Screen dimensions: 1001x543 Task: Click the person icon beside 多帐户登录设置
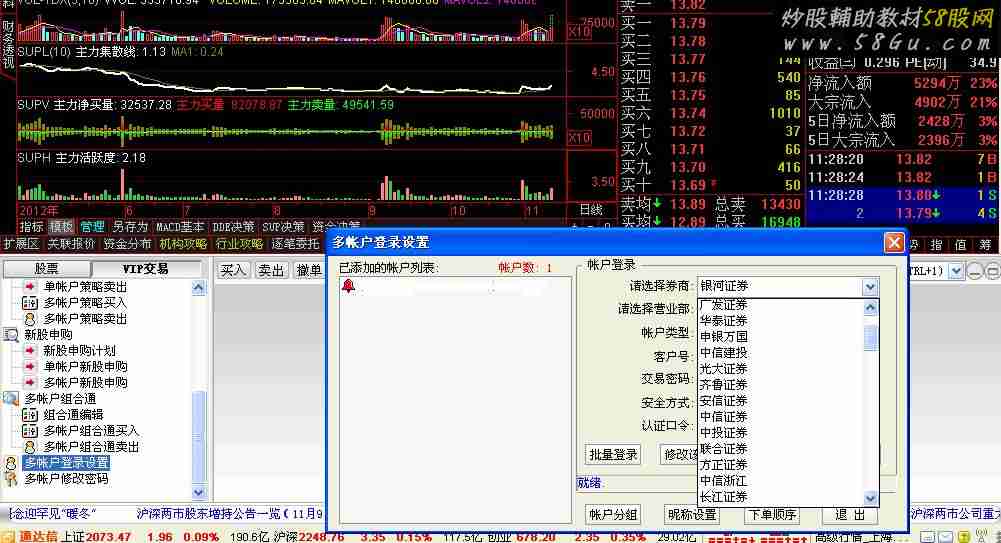pos(11,463)
